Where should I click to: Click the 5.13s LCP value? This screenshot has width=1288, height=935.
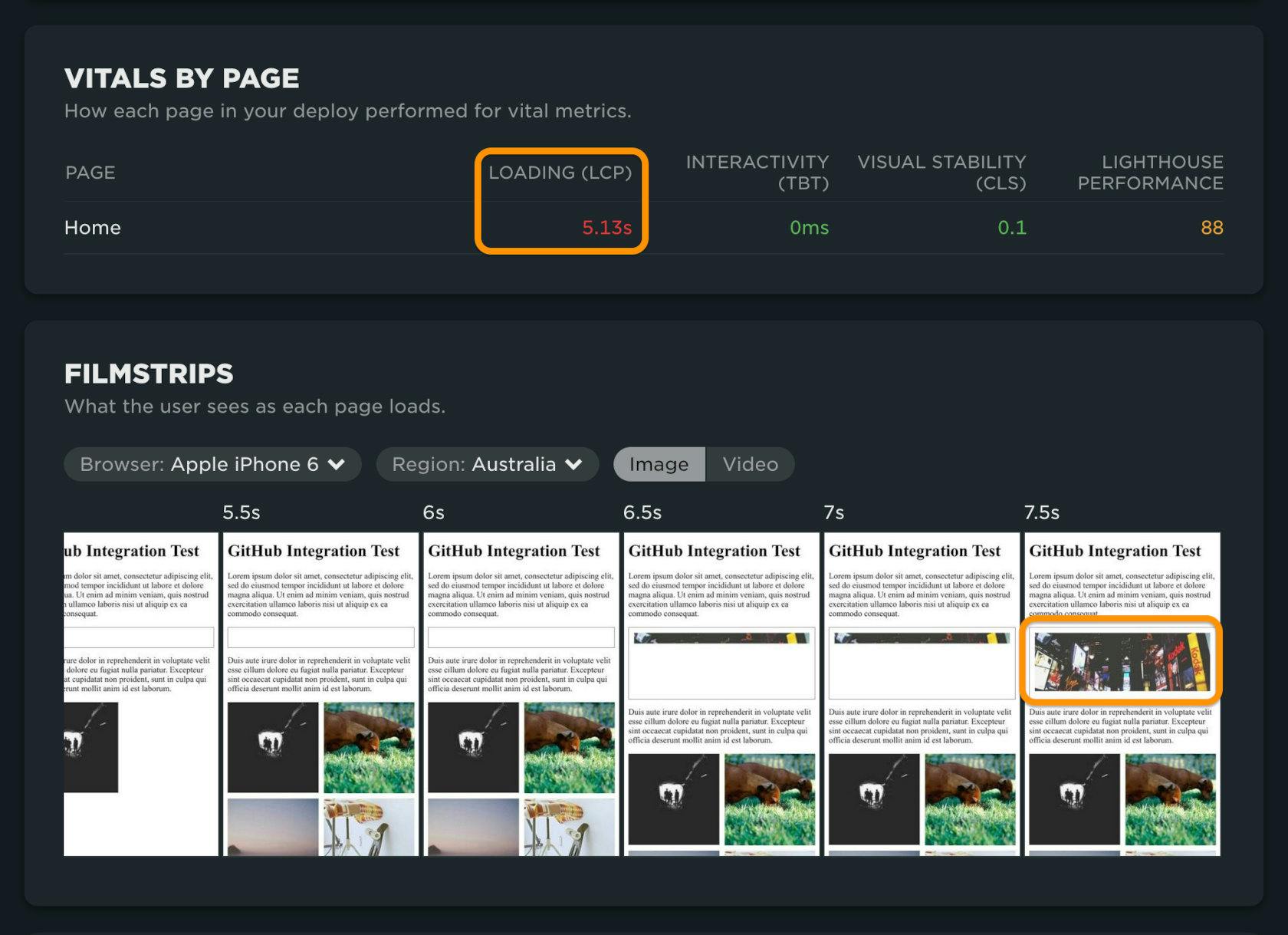[x=606, y=228]
